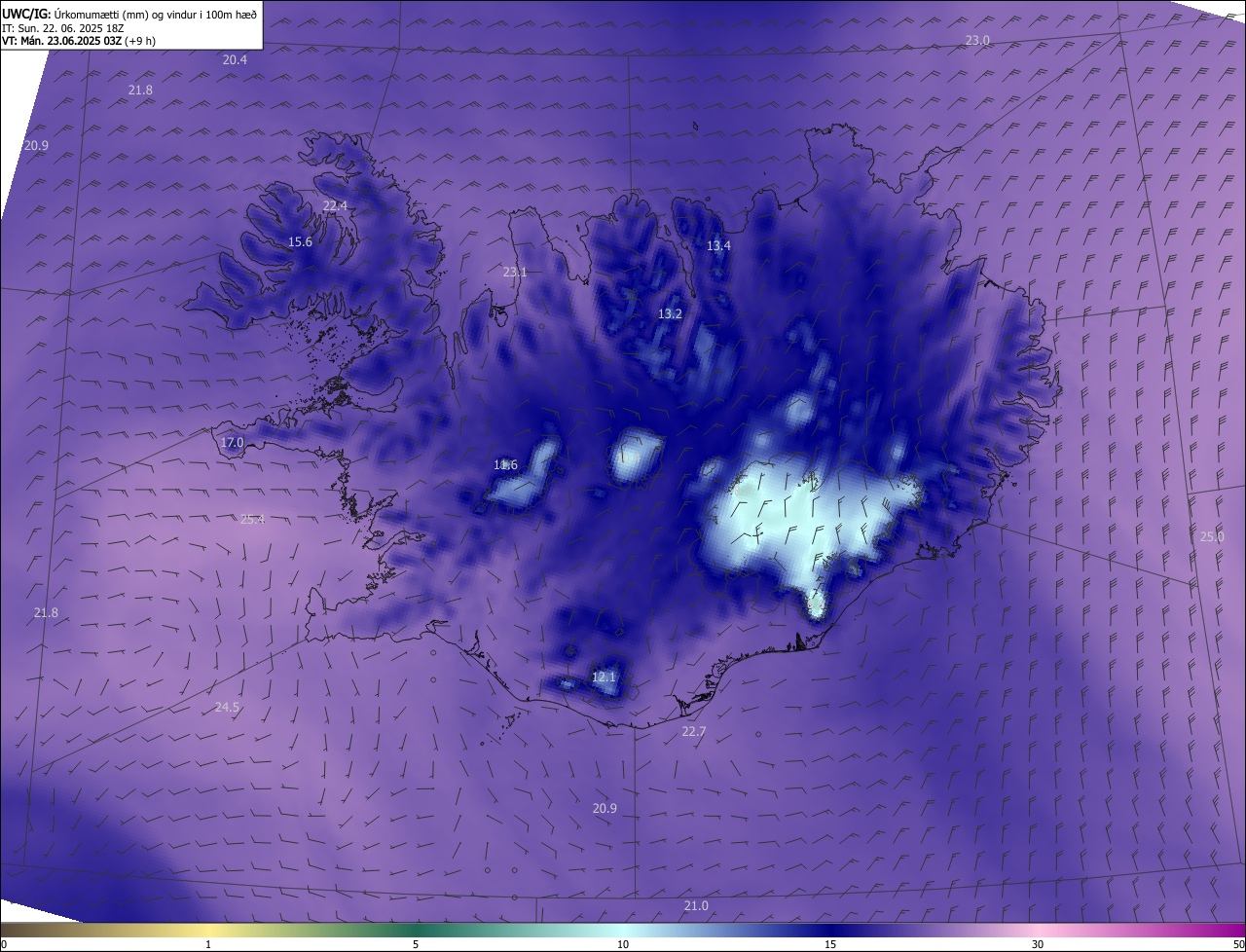Click the 25.0 value label
Image resolution: width=1246 pixels, height=952 pixels.
(x=1212, y=537)
